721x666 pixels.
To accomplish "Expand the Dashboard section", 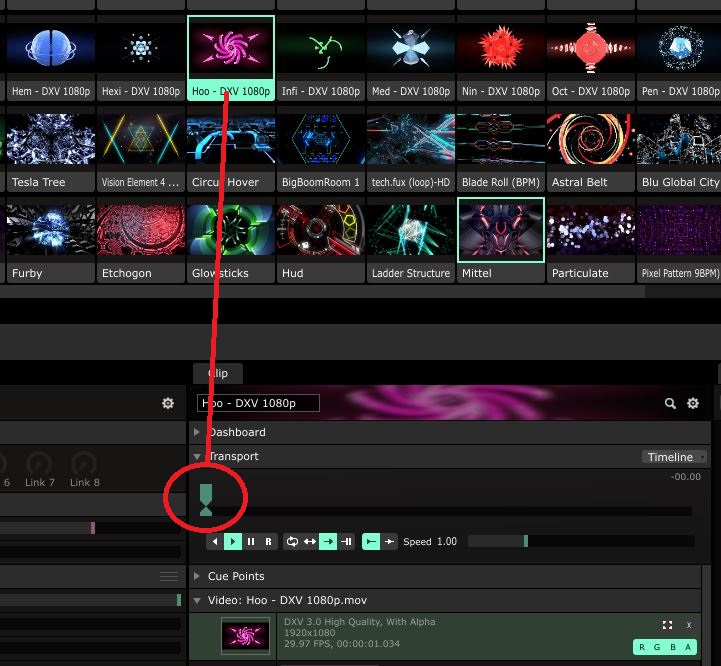I will (x=237, y=432).
